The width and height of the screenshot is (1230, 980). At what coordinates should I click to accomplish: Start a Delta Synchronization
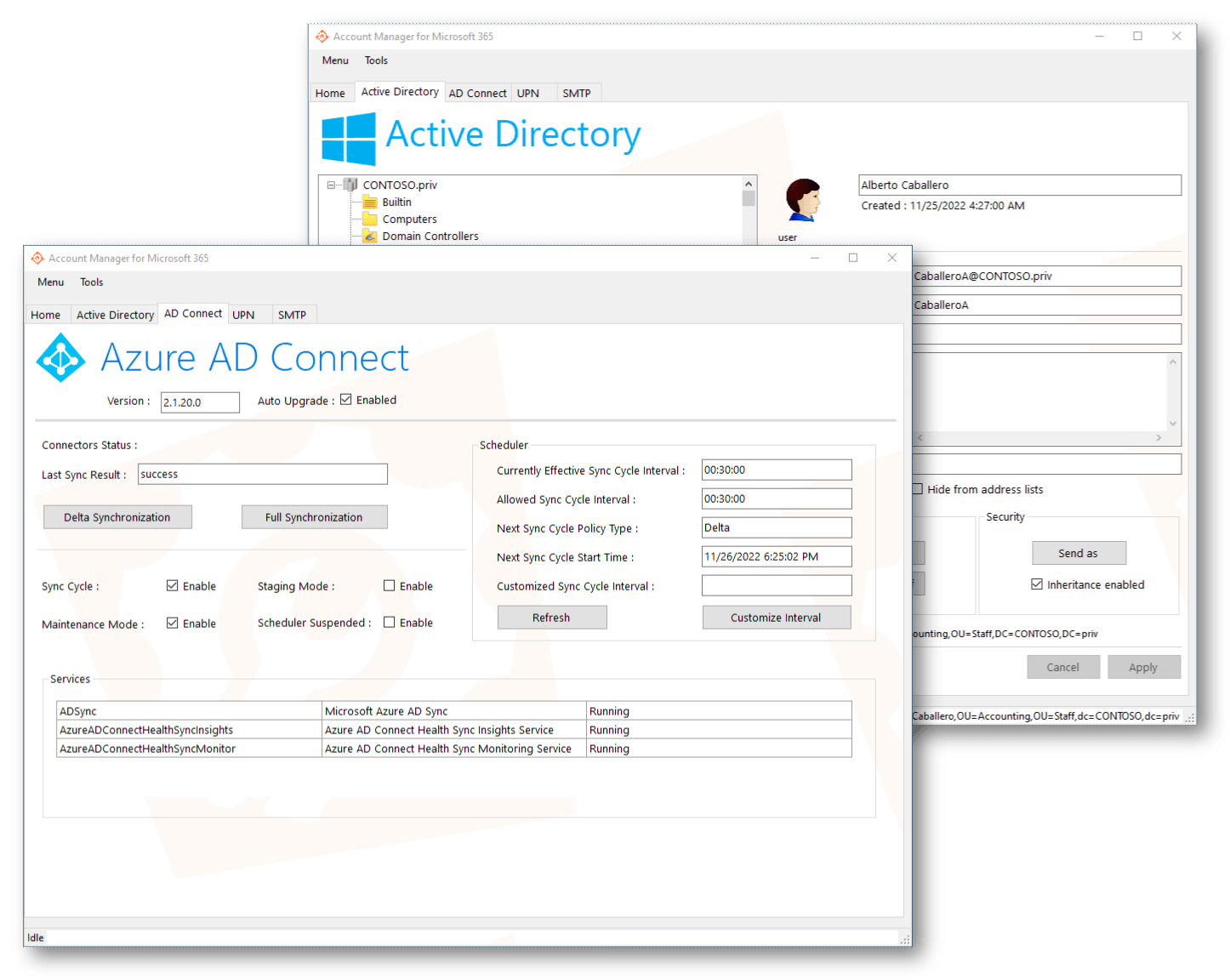117,517
